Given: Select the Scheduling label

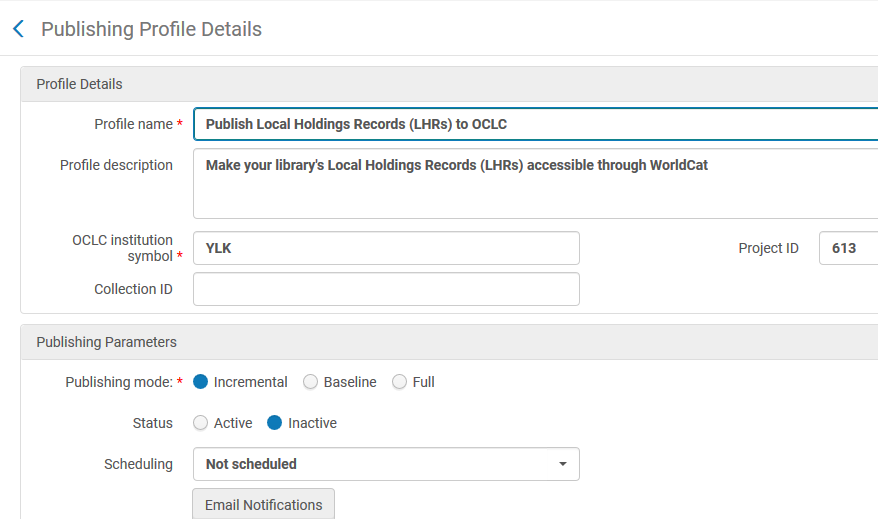Looking at the screenshot, I should (138, 464).
